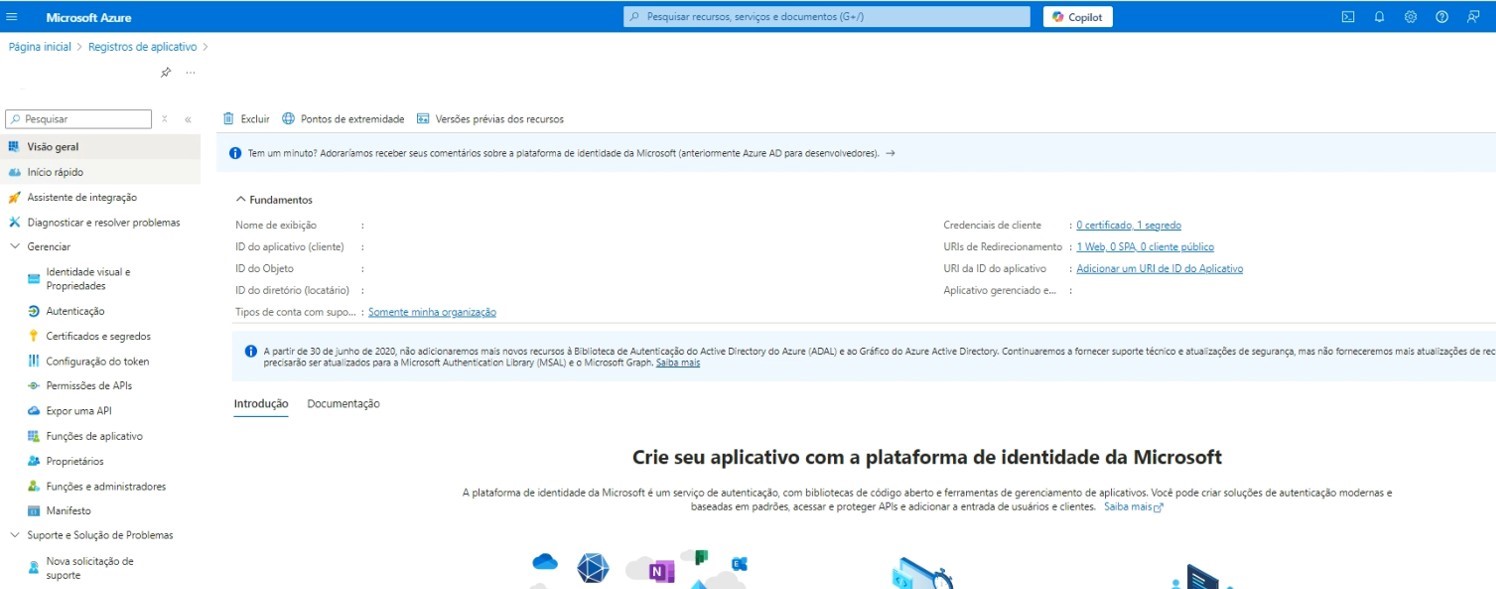The height and width of the screenshot is (589, 1496).
Task: Click the Configuração do token icon
Action: coord(34,361)
